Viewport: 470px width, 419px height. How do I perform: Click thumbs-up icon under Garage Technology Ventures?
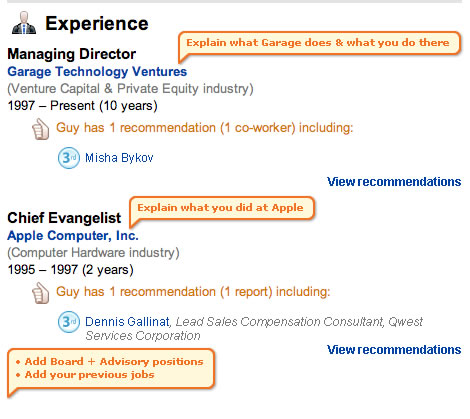pyautogui.click(x=40, y=129)
